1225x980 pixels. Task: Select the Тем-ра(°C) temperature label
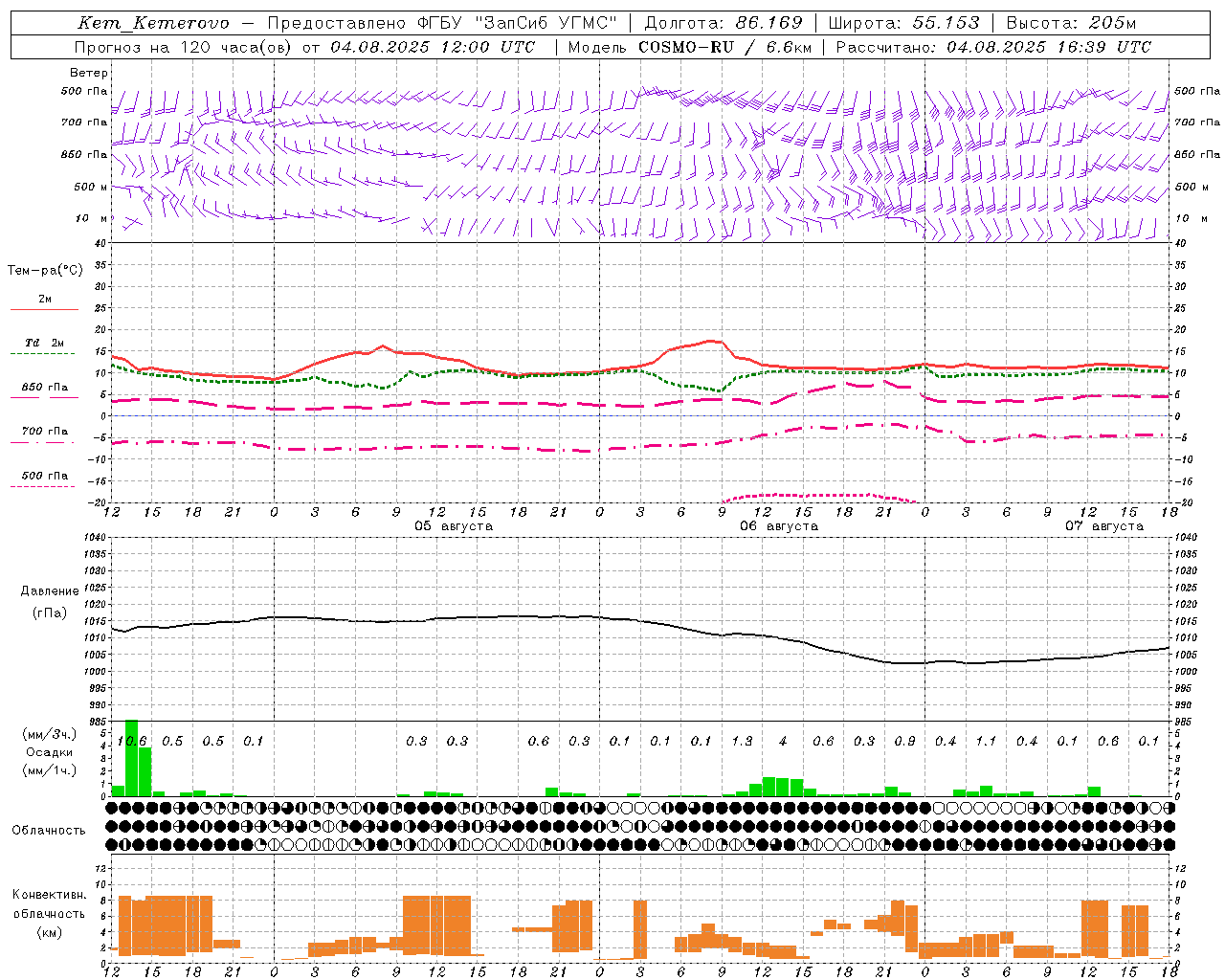click(x=45, y=271)
